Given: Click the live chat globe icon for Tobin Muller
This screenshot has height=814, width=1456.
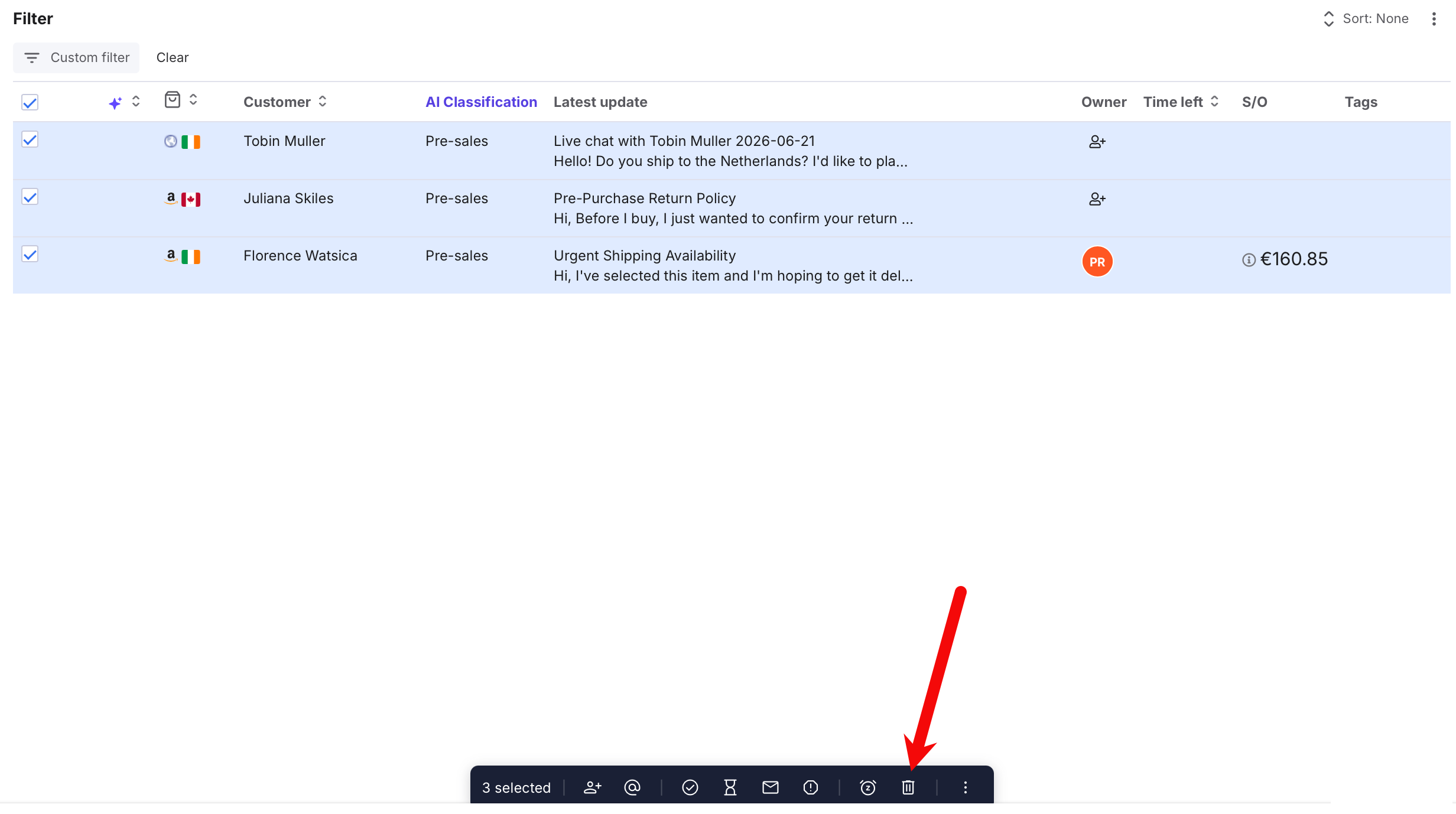Looking at the screenshot, I should point(171,141).
